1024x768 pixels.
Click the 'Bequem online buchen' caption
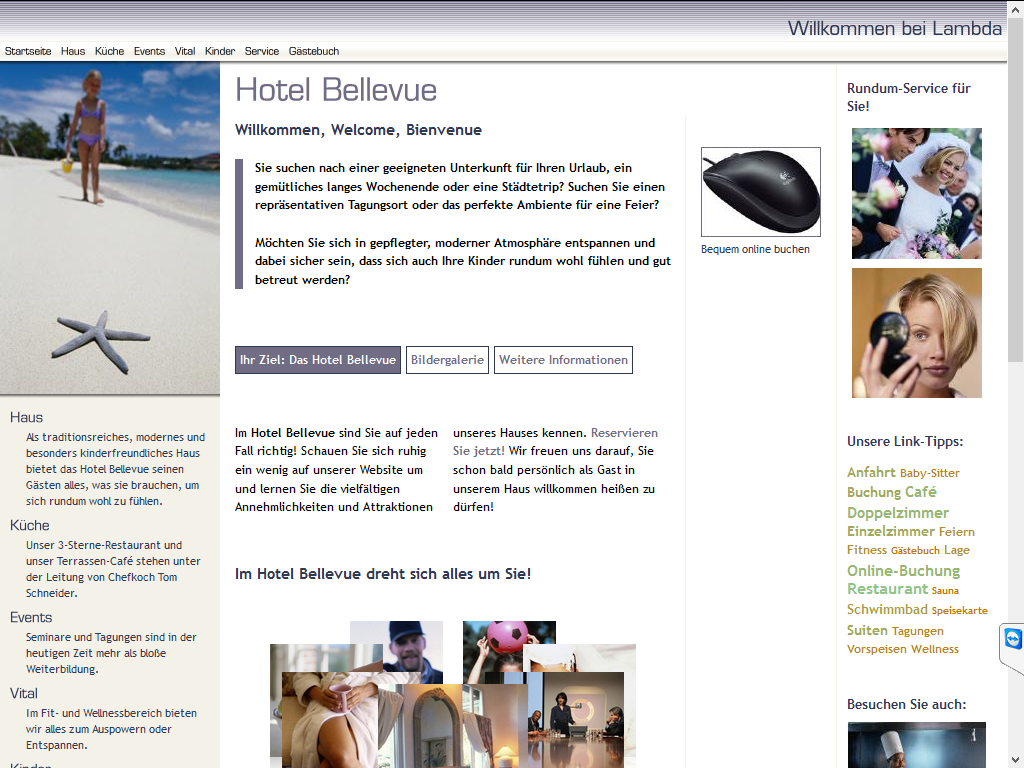[x=755, y=249]
